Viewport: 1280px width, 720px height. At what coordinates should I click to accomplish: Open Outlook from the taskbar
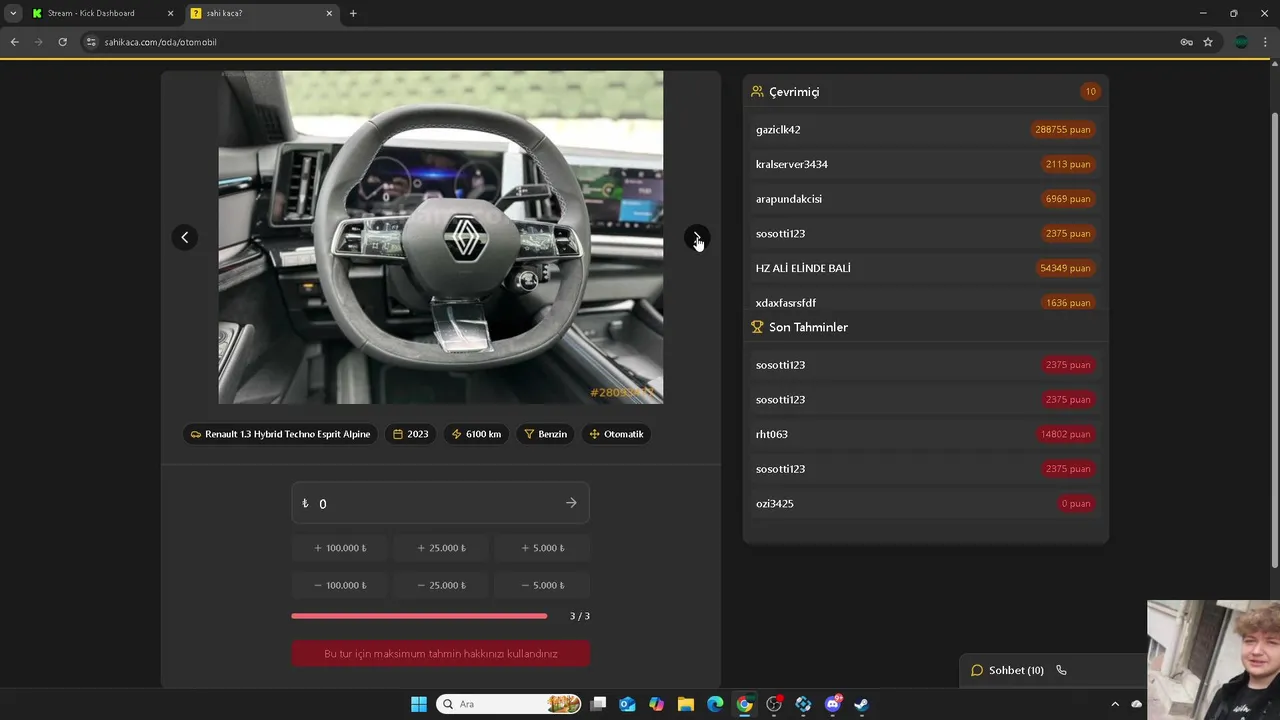click(x=627, y=704)
